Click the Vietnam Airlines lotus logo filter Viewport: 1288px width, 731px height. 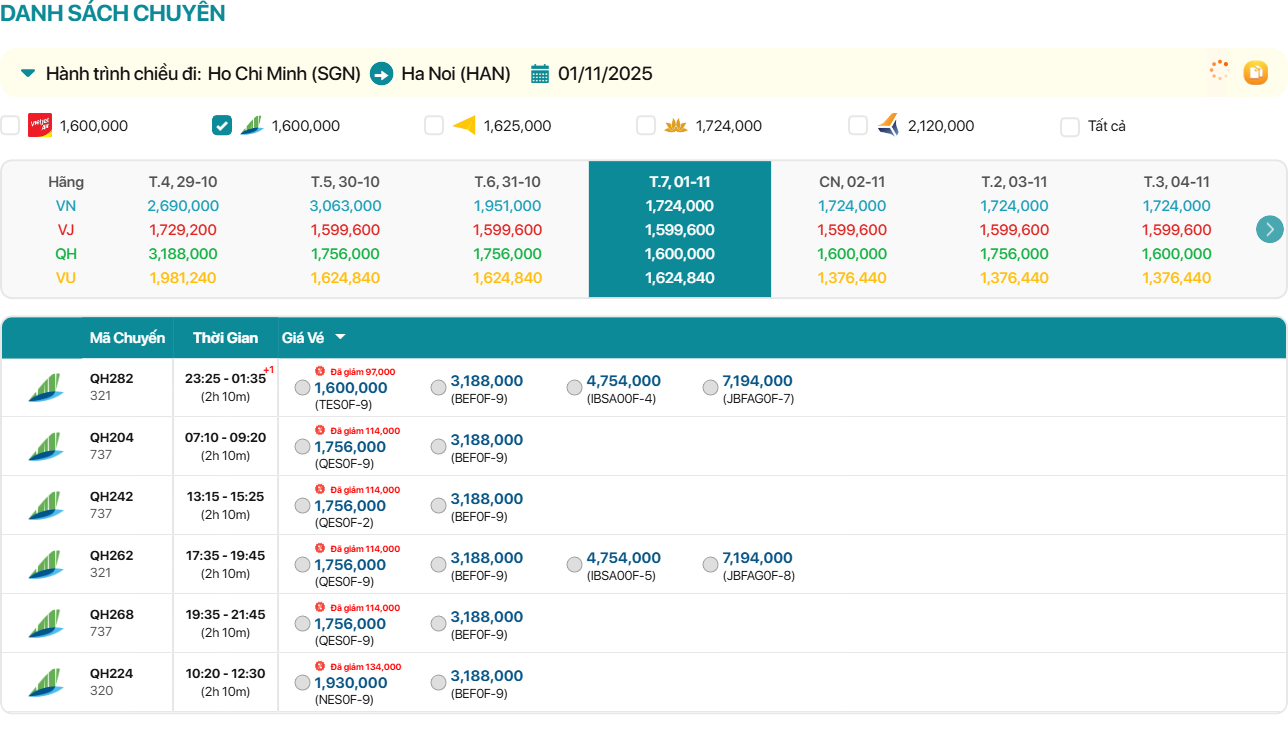[676, 126]
